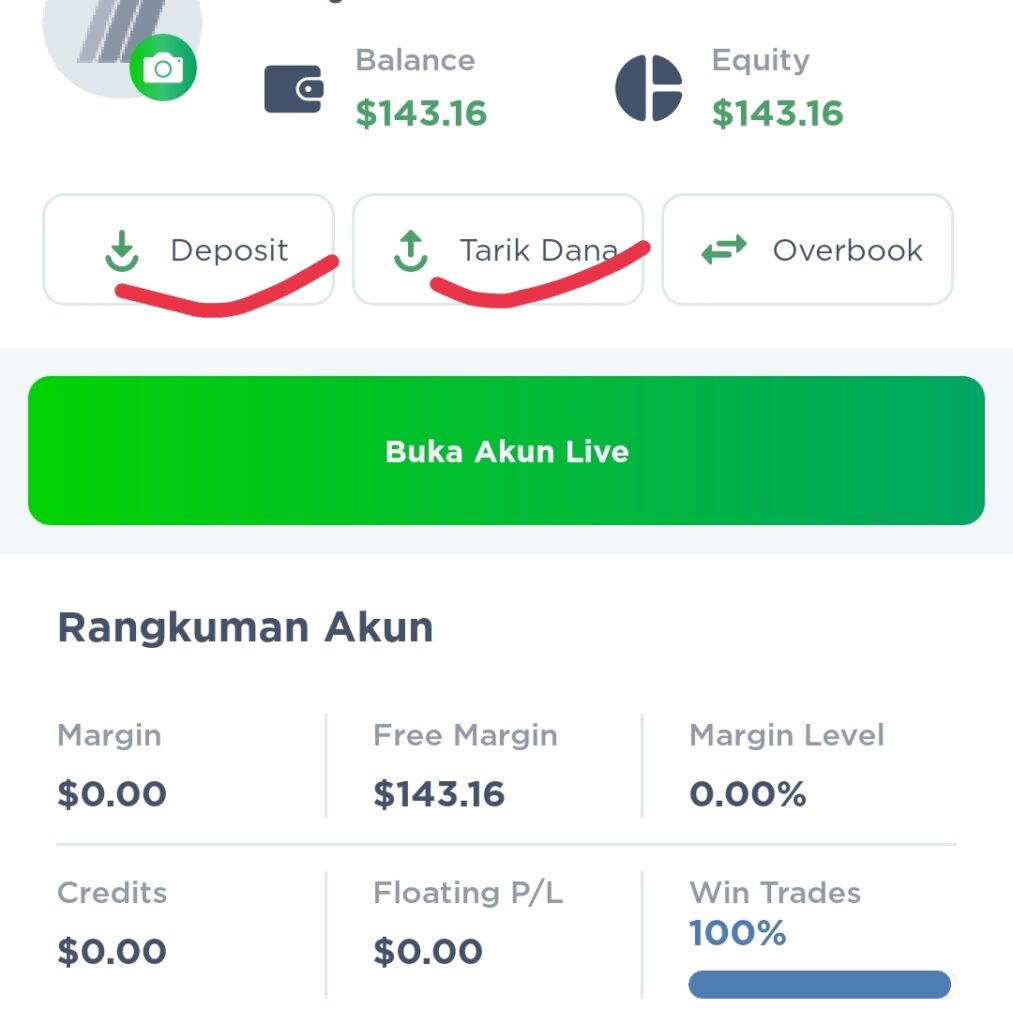Select the wallet icon next to Balance
The width and height of the screenshot is (1013, 1024).
click(293, 87)
